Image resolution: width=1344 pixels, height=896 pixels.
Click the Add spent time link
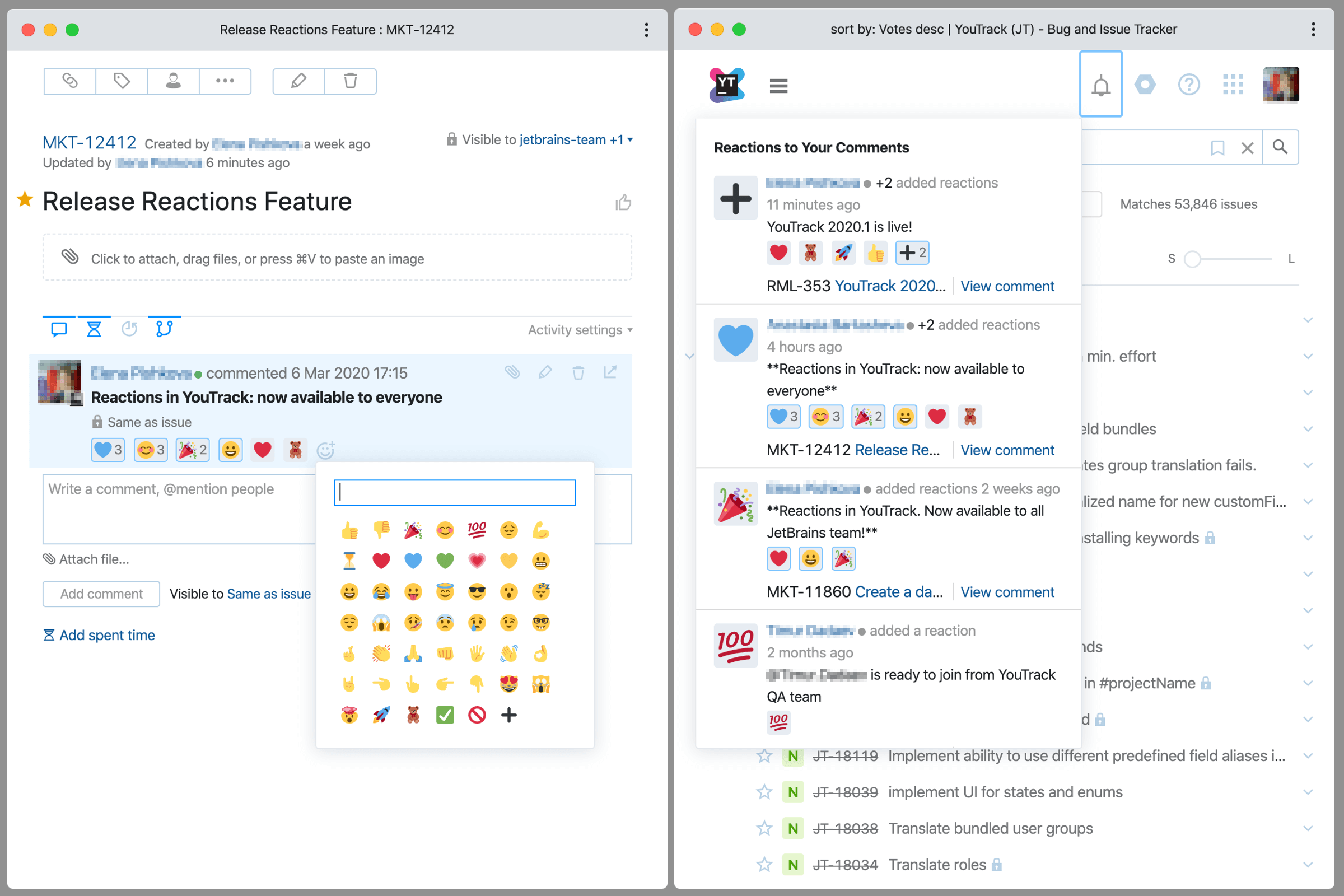(106, 636)
